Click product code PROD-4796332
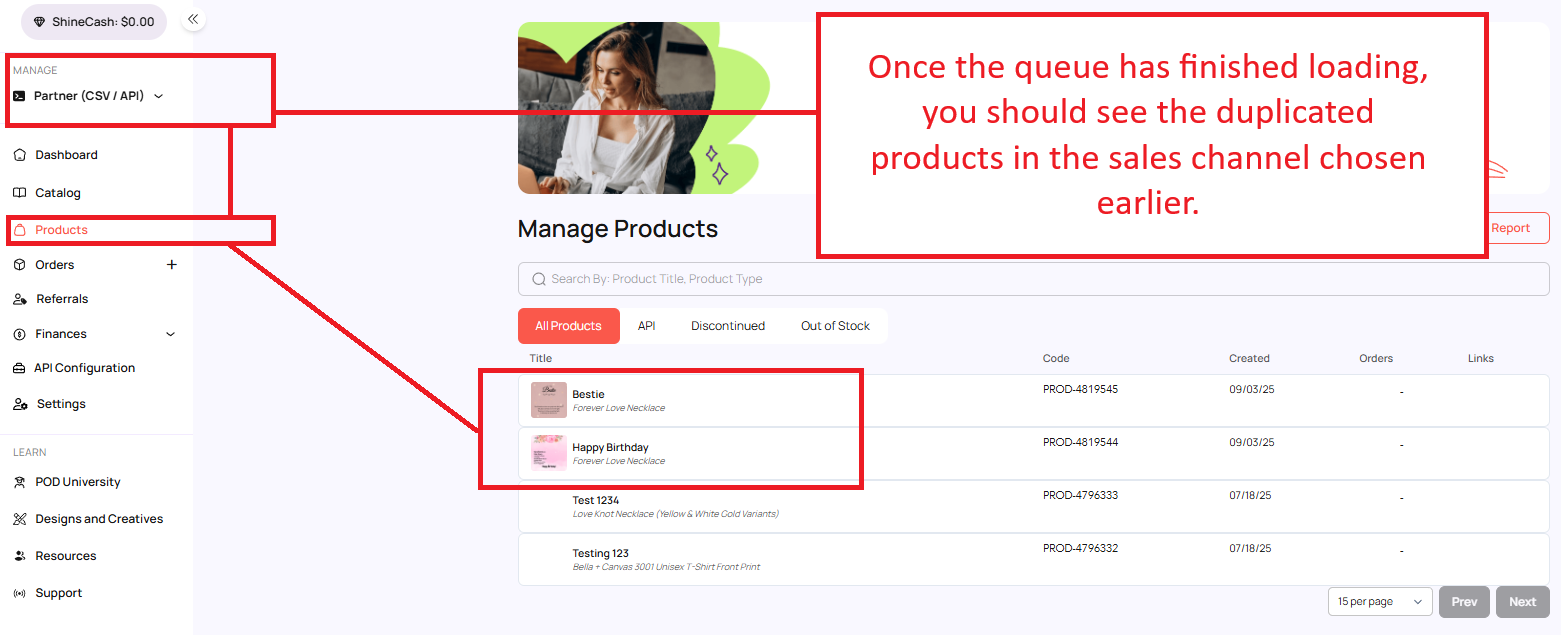The width and height of the screenshot is (1561, 635). click(x=1080, y=548)
